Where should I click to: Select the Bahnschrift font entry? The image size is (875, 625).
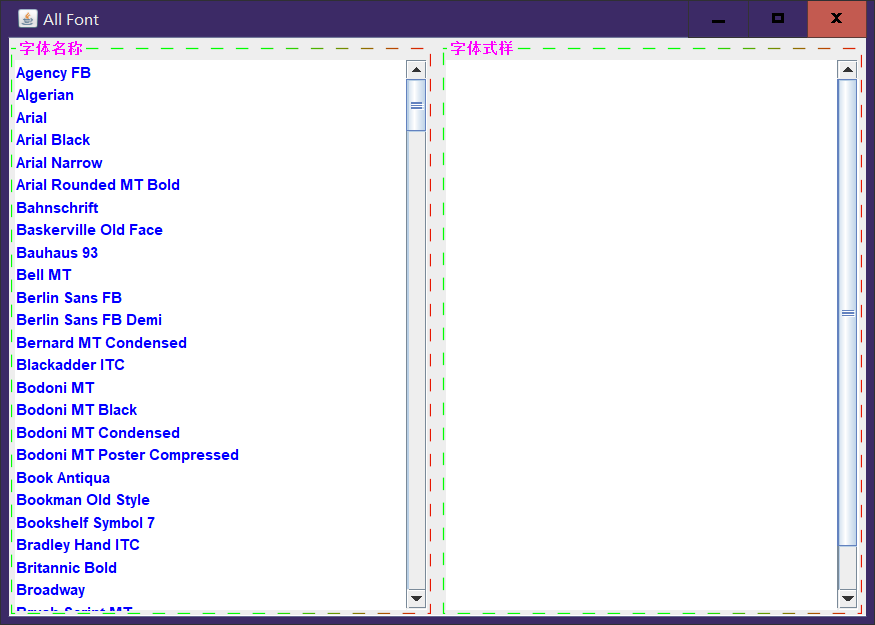pos(57,207)
